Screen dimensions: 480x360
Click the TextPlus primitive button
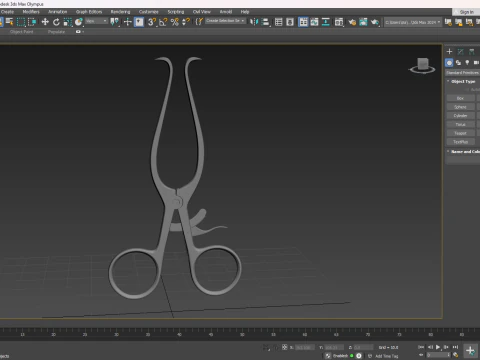pos(460,142)
